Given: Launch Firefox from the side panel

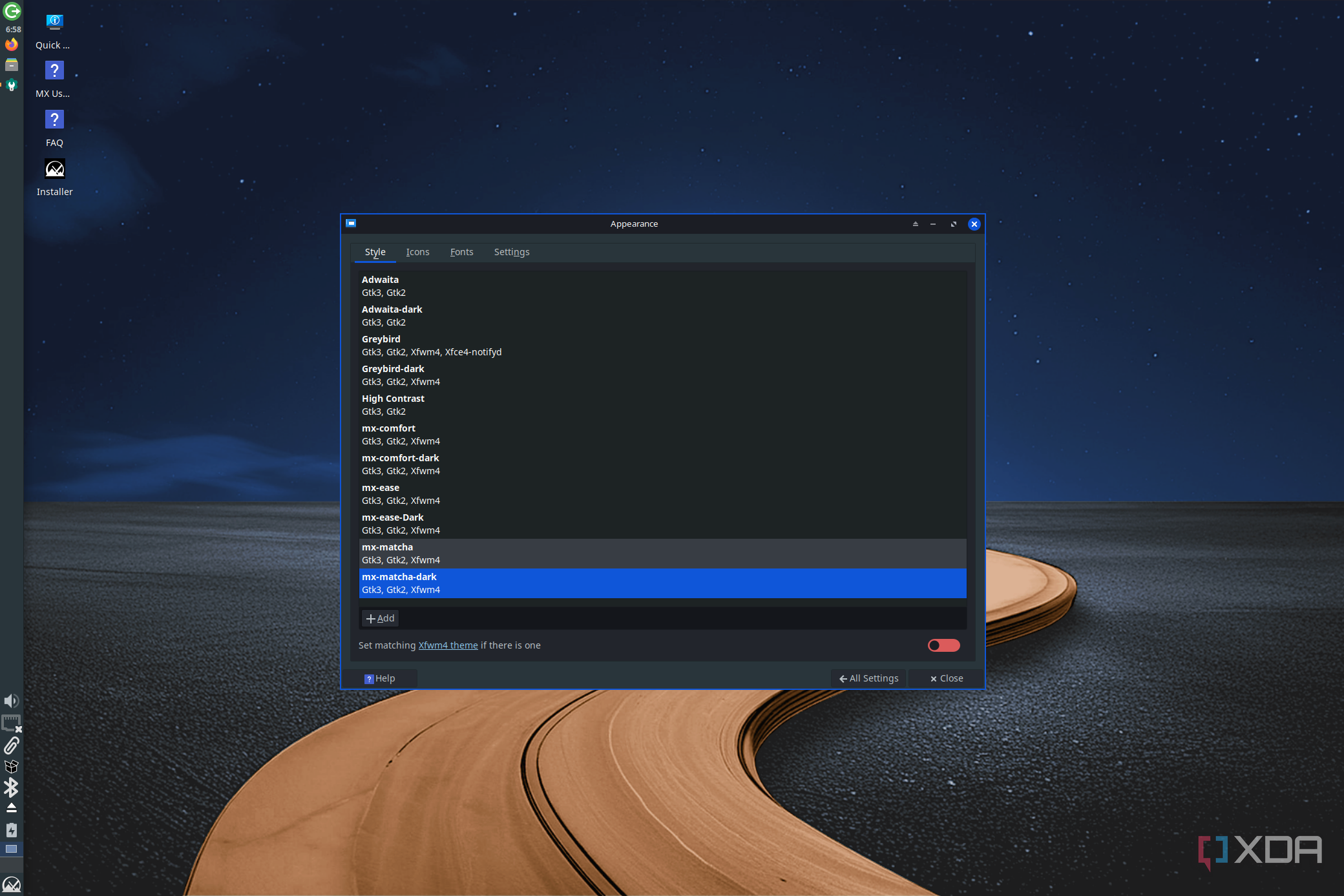Looking at the screenshot, I should click(12, 45).
